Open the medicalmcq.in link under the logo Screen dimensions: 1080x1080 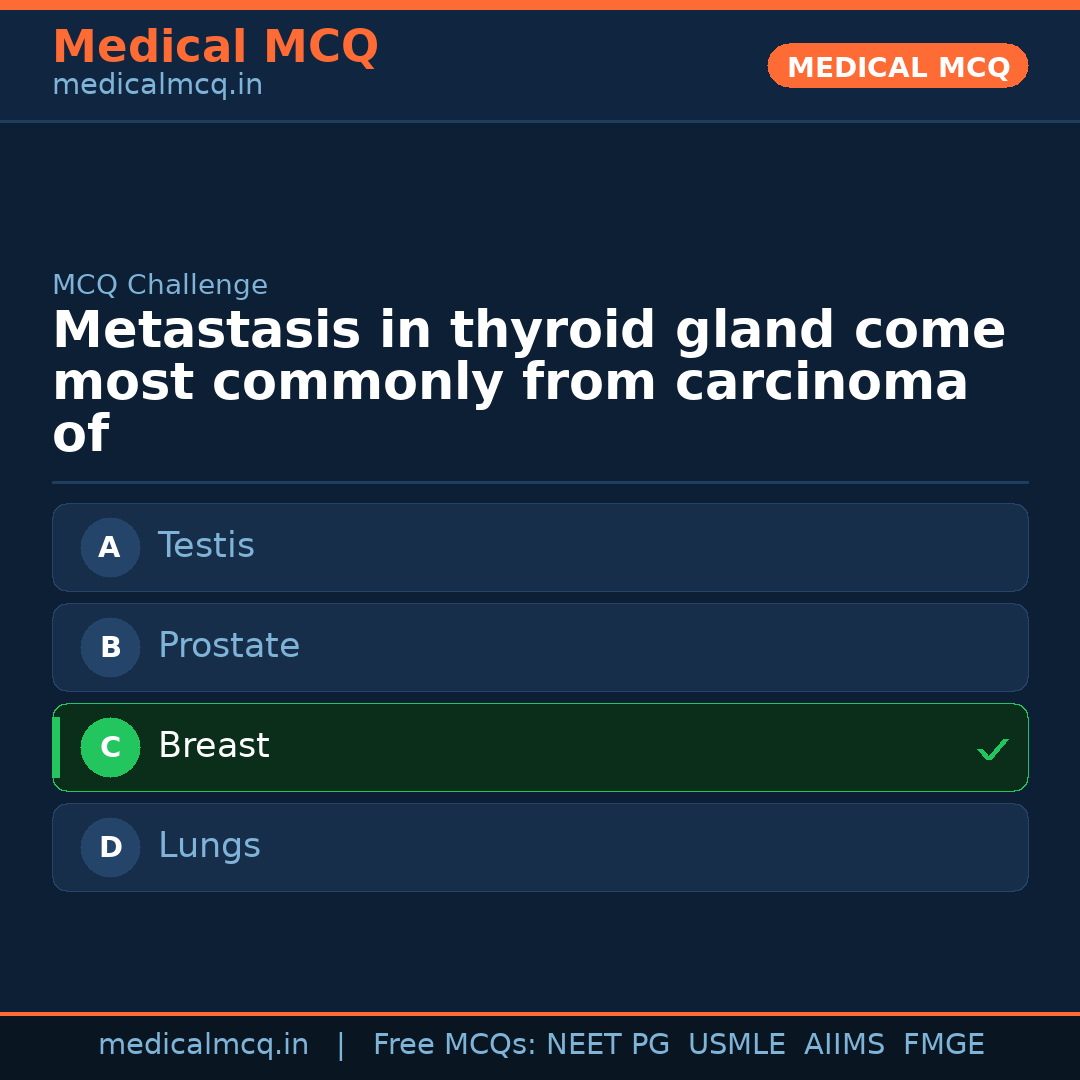(156, 84)
